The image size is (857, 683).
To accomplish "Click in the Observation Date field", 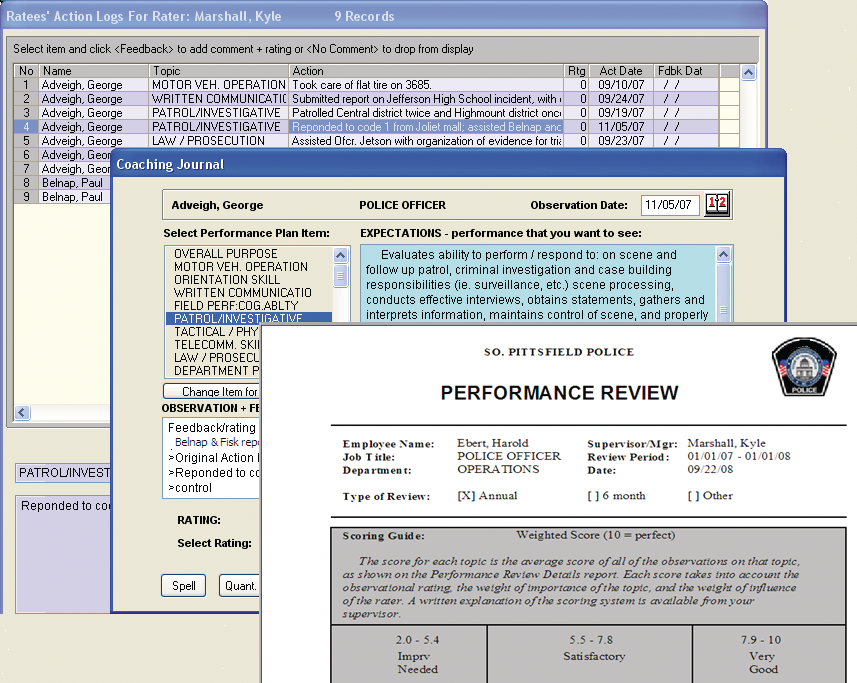I will coord(669,205).
